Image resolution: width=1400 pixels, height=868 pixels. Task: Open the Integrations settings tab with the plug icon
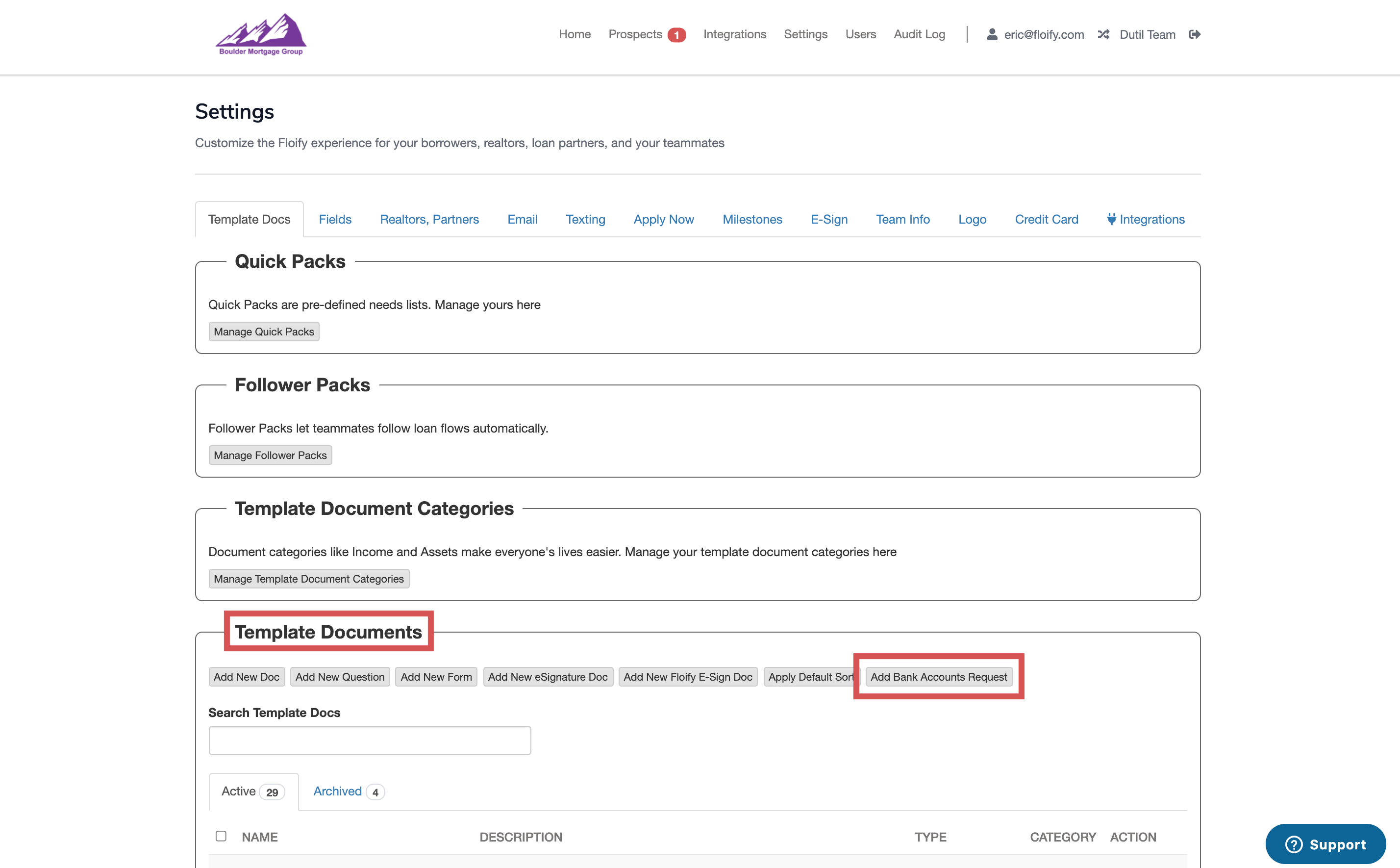(1146, 219)
